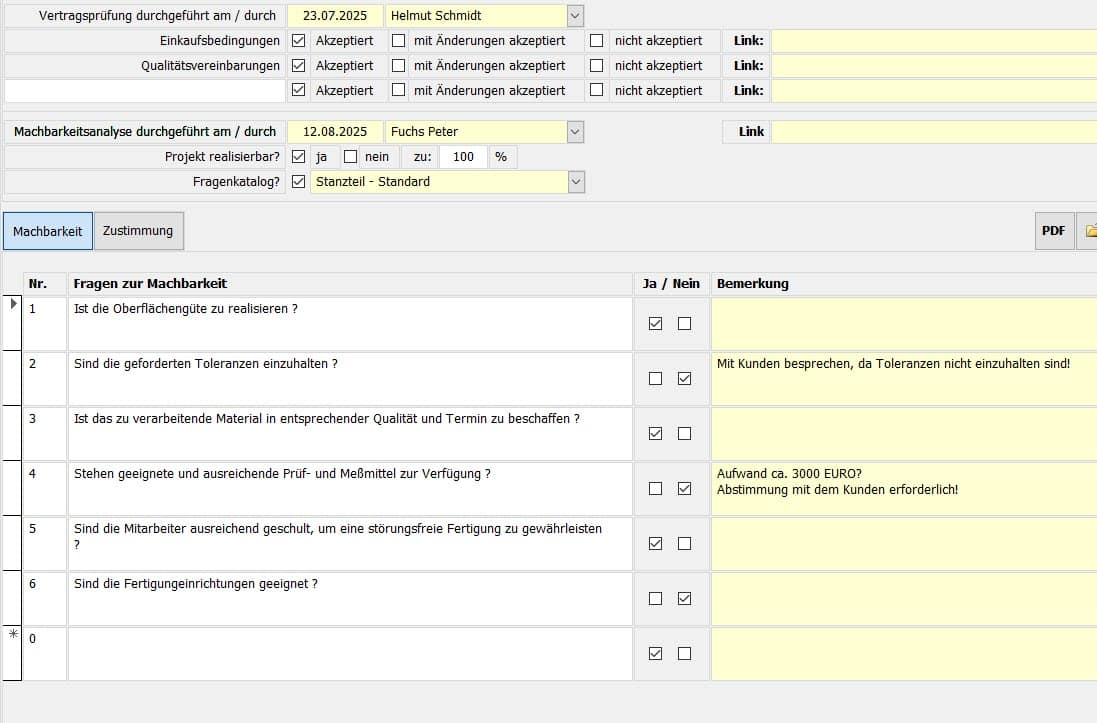1097x723 pixels.
Task: Select the row 1 record selector arrow
Action: point(13,305)
